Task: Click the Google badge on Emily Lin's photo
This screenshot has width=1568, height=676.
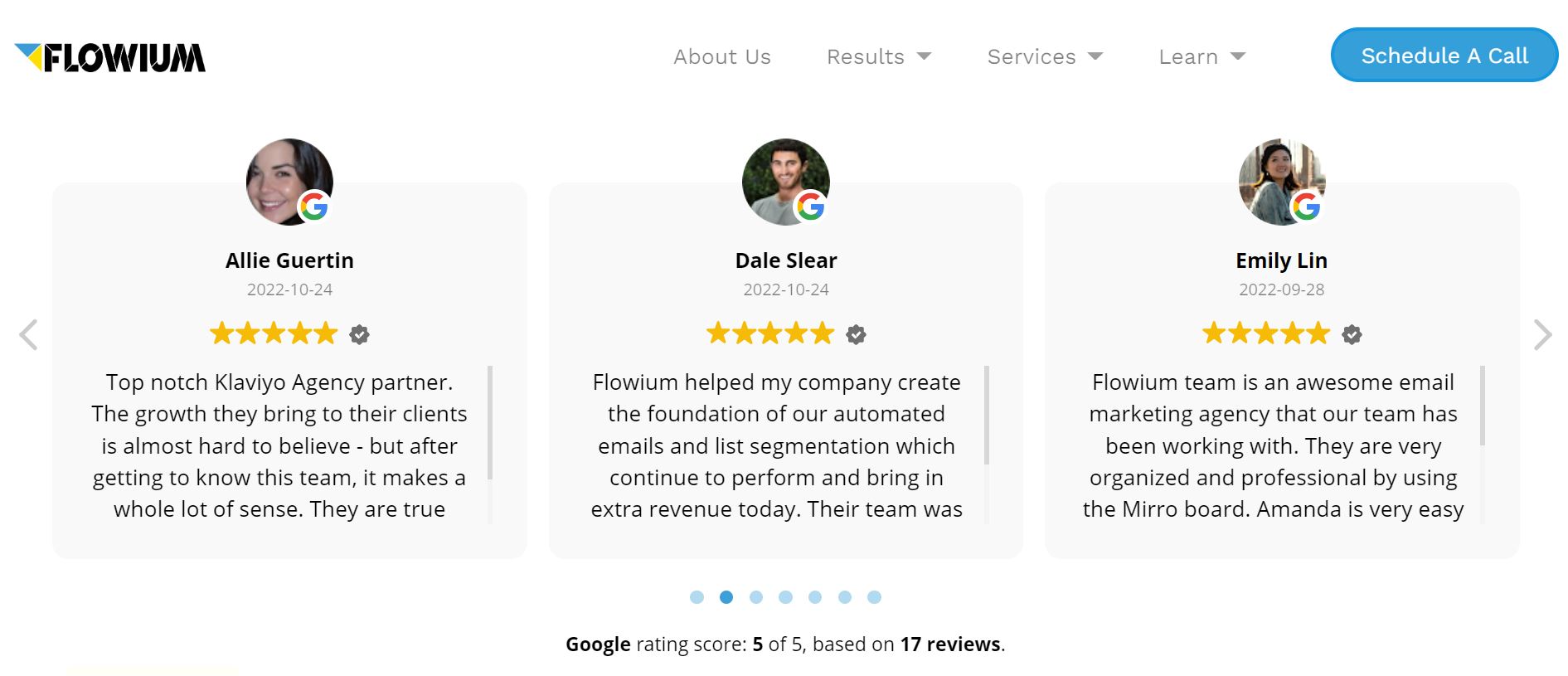Action: click(1306, 206)
